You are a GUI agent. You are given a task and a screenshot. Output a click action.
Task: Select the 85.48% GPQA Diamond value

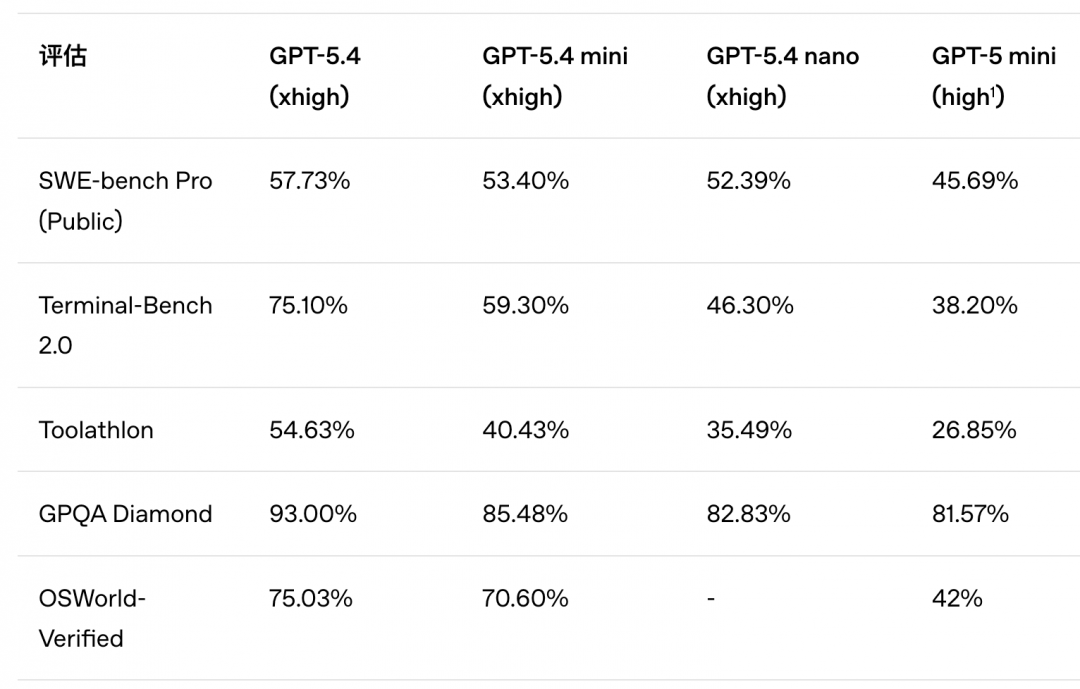coord(525,514)
